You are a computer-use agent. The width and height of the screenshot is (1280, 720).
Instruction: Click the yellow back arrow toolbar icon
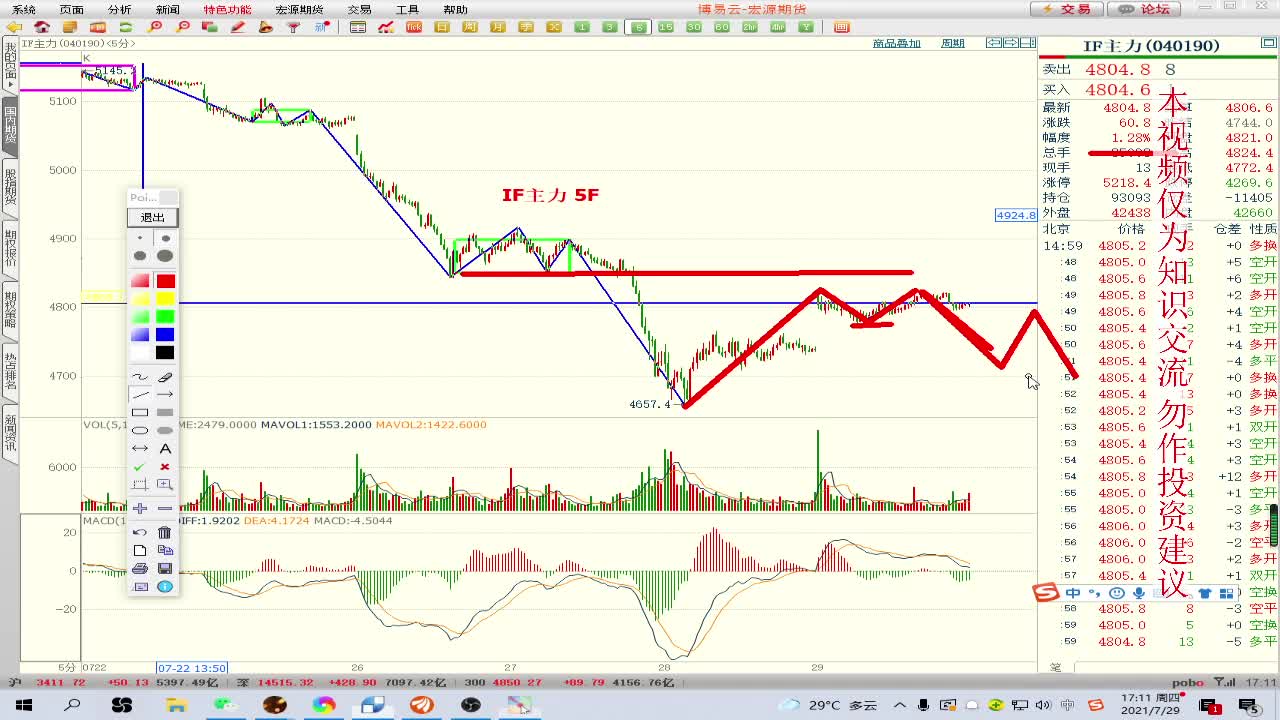[15, 27]
